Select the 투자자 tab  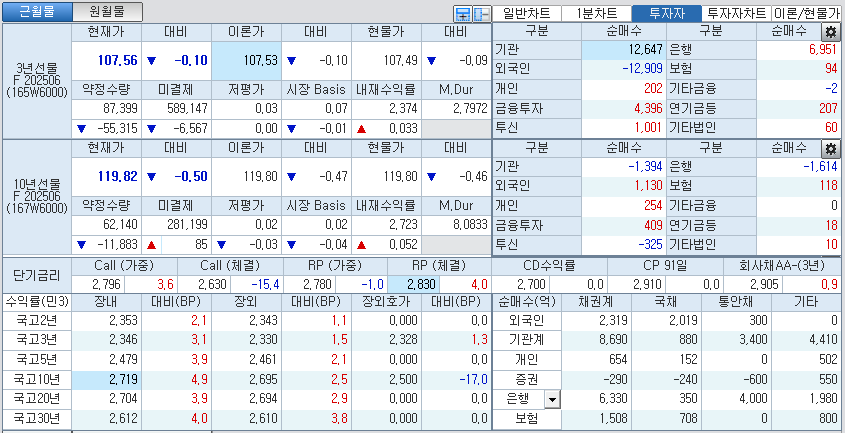pos(667,13)
